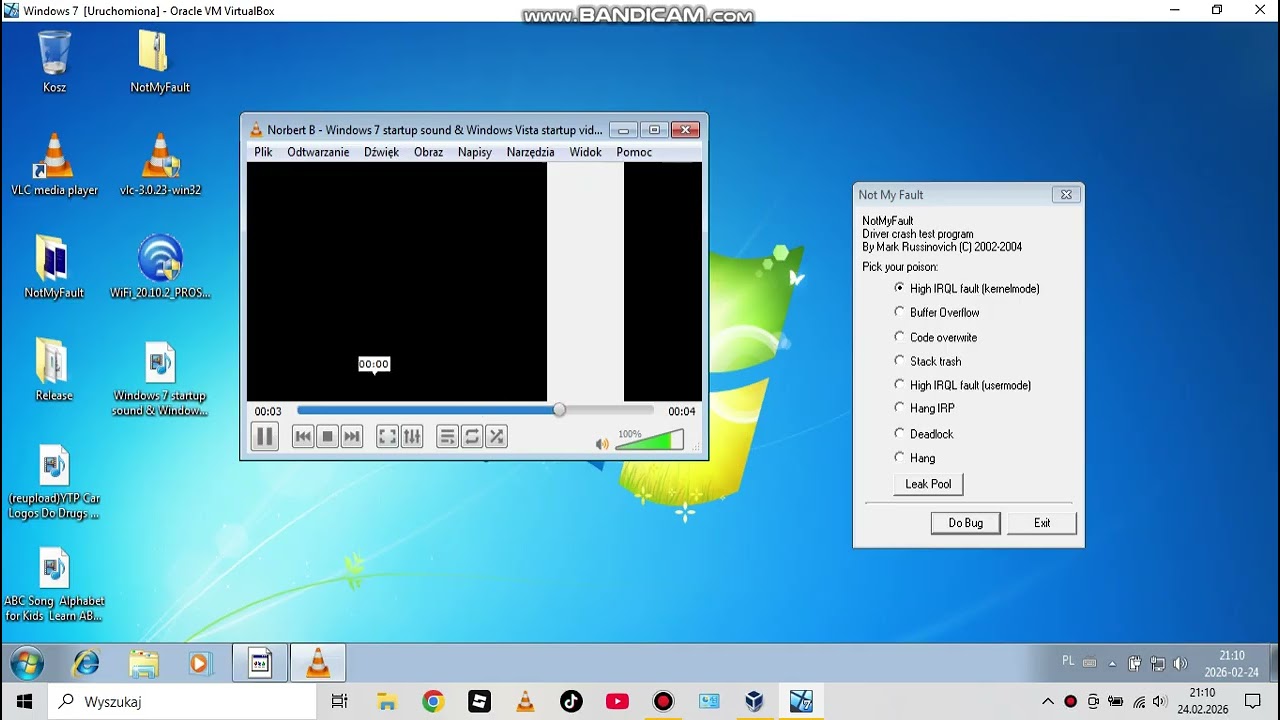Jump to previous track in VLC
This screenshot has height=720, width=1280.
click(303, 436)
